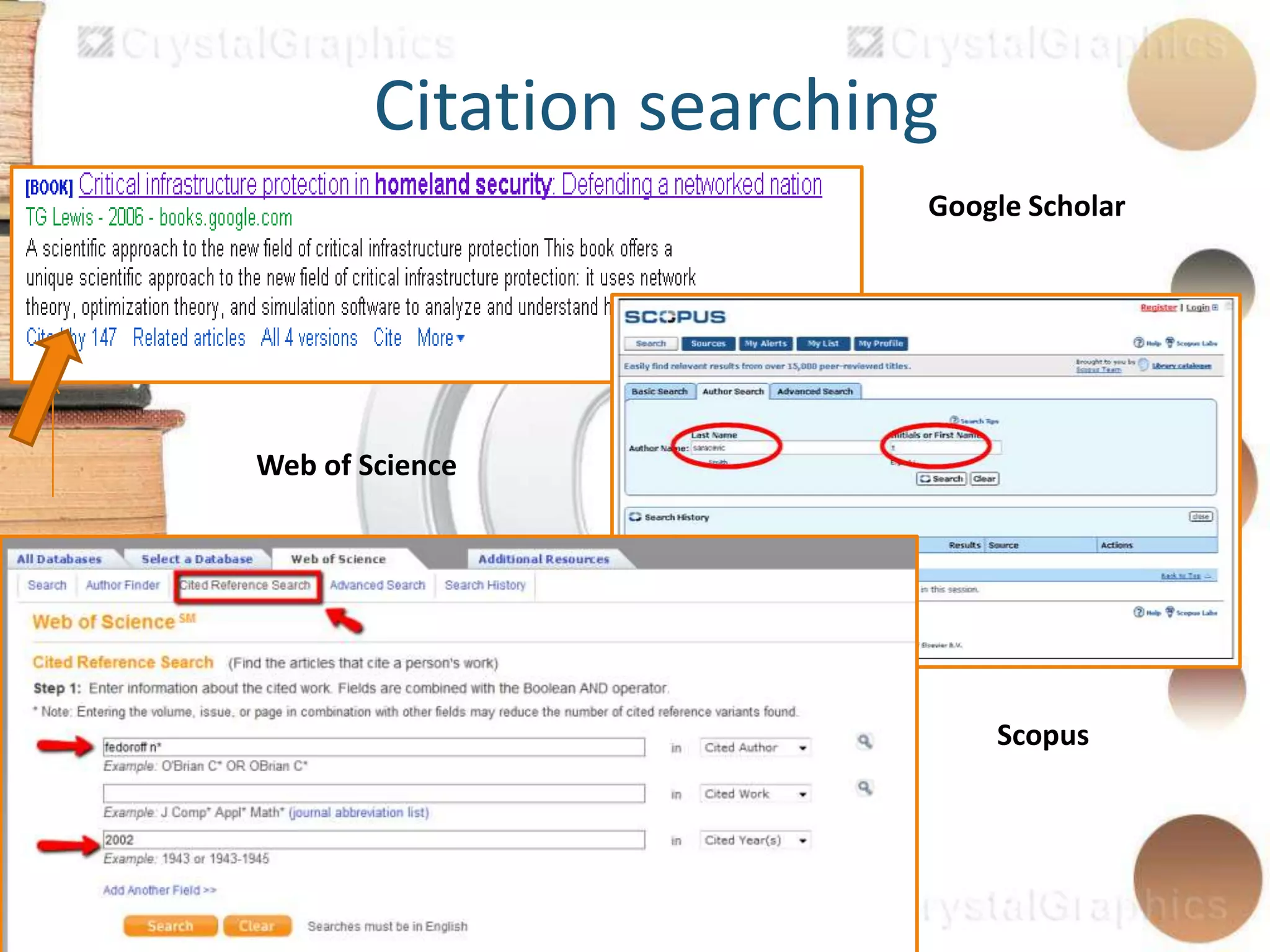Open Cited Reference Search option

tap(245, 585)
